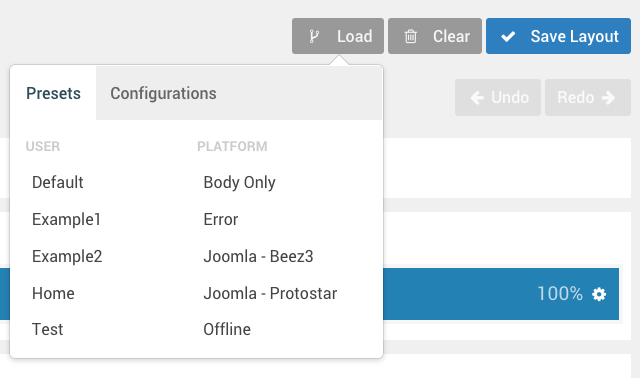Viewport: 640px width, 378px height.
Task: Choose the Offline platform preset
Action: [x=227, y=329]
